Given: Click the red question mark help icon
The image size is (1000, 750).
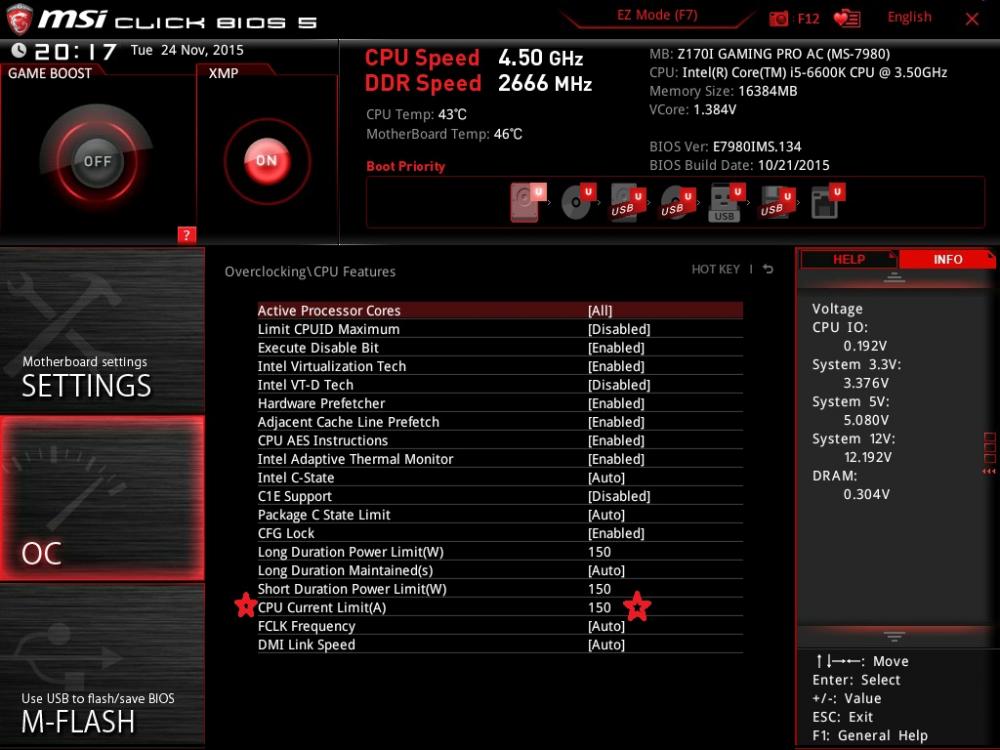Looking at the screenshot, I should (186, 235).
